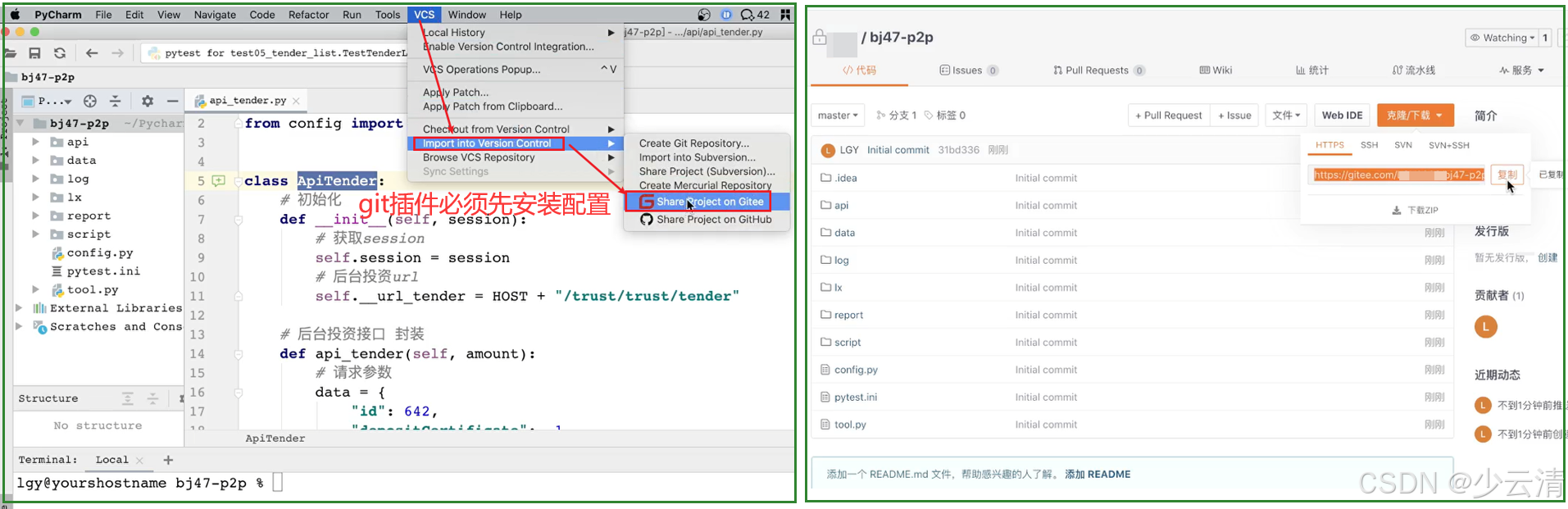
Task: Select Share Project on GitHub
Action: coord(706,220)
